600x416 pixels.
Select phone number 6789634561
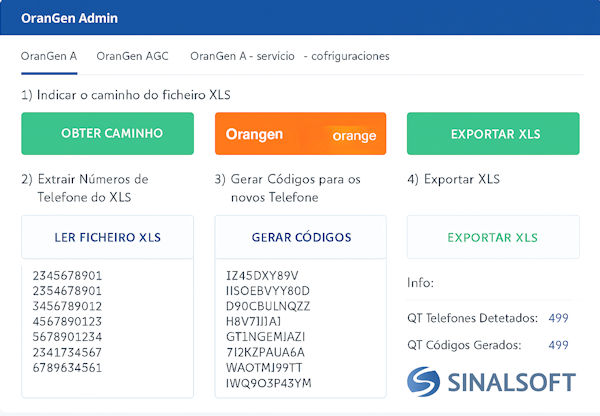(67, 368)
